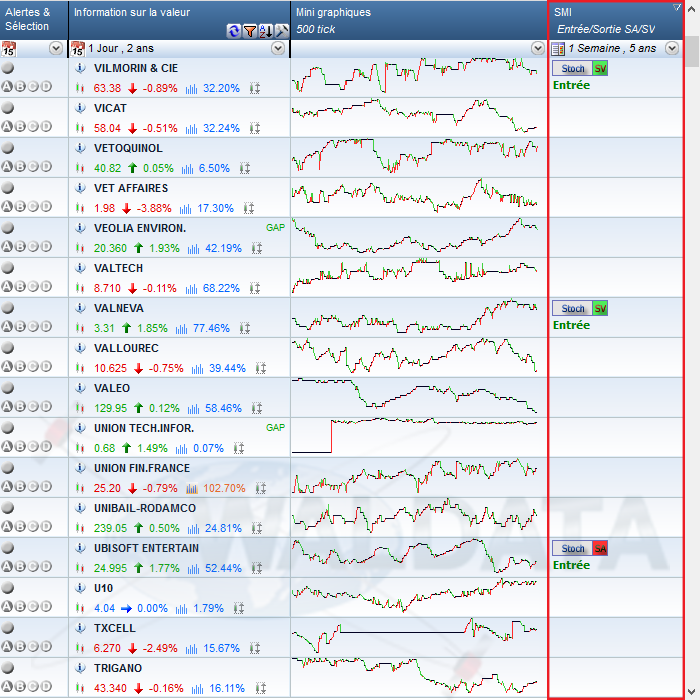This screenshot has width=700, height=700.
Task: Toggle selection C for VALTECH
Action: point(33,287)
